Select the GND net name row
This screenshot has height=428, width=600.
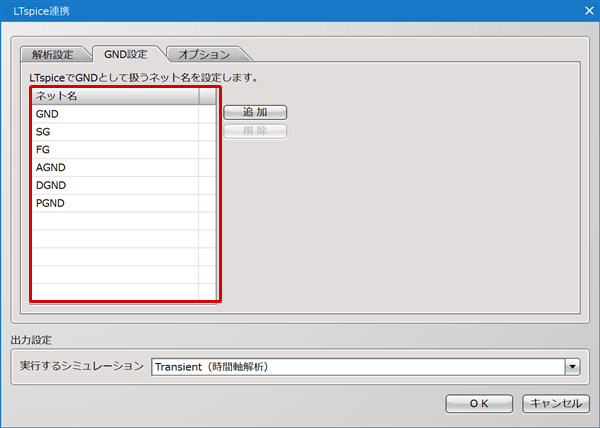(x=115, y=114)
